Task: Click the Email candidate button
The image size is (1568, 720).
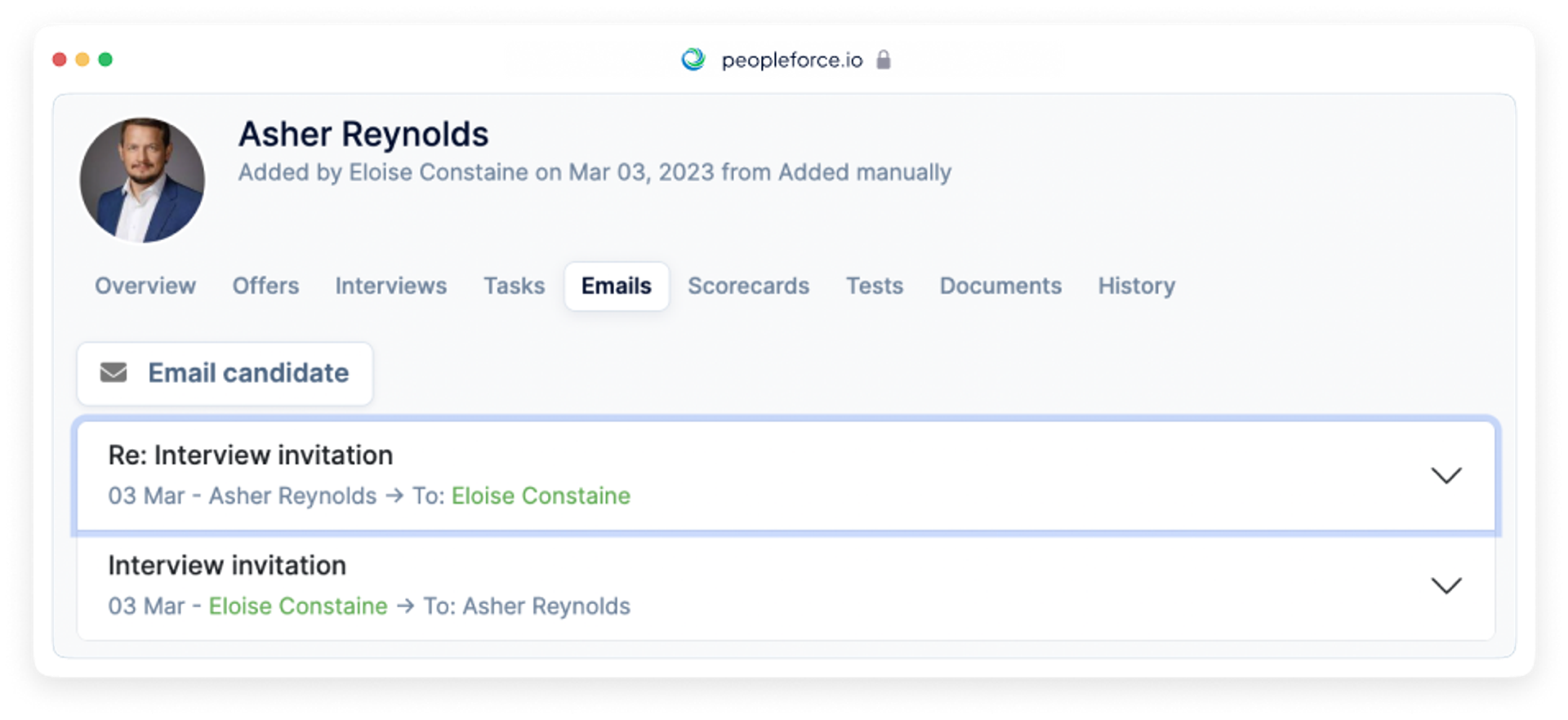Action: point(225,373)
